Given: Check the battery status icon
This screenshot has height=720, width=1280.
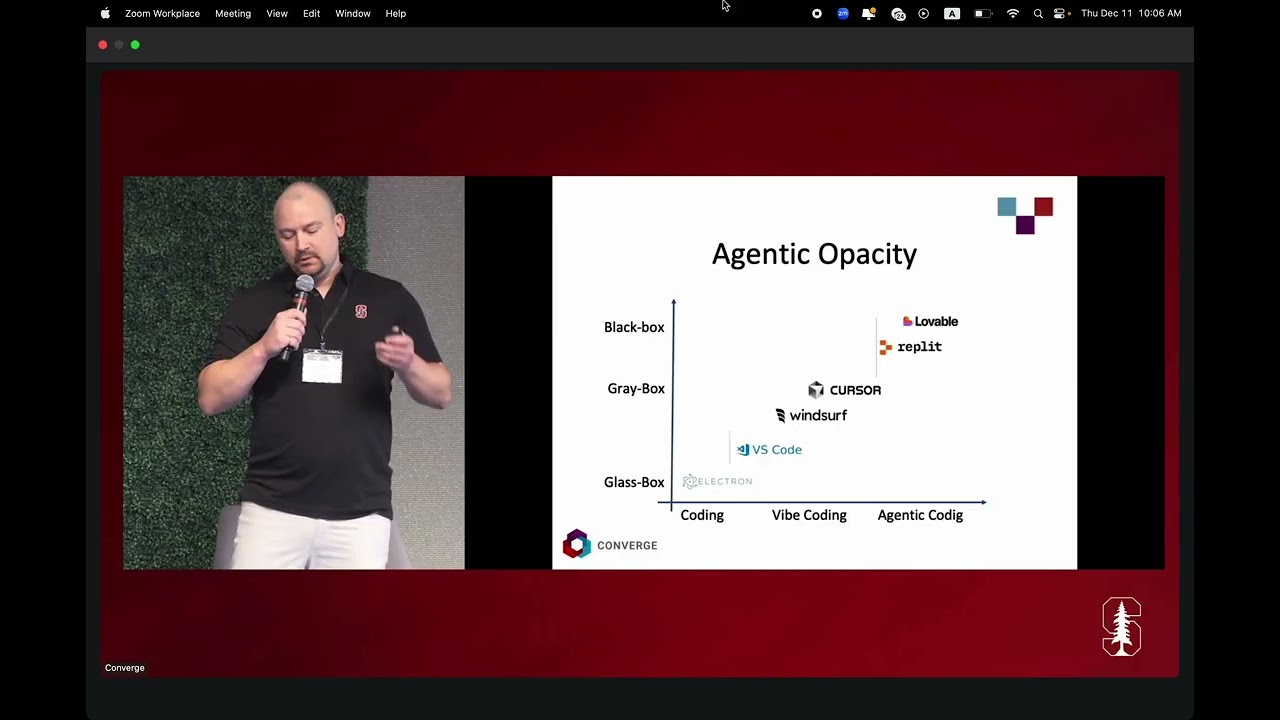Looking at the screenshot, I should [983, 13].
